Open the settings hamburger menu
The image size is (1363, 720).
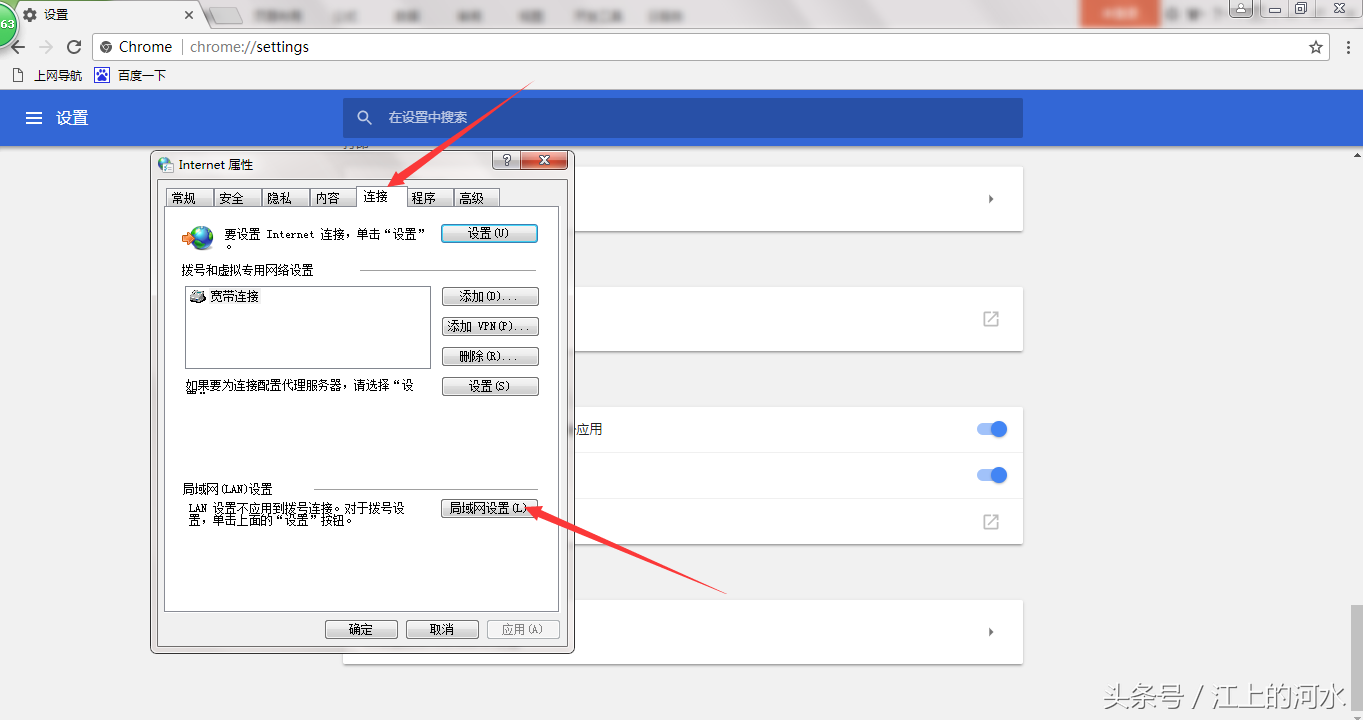[34, 118]
